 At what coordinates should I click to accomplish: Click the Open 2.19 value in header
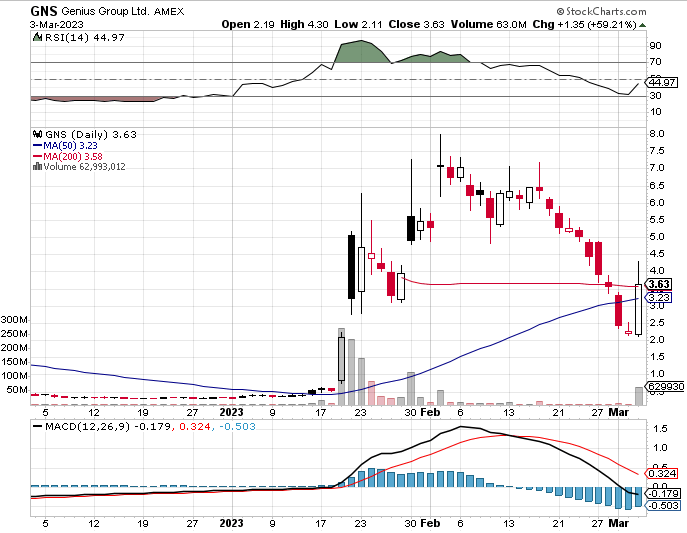(x=248, y=25)
